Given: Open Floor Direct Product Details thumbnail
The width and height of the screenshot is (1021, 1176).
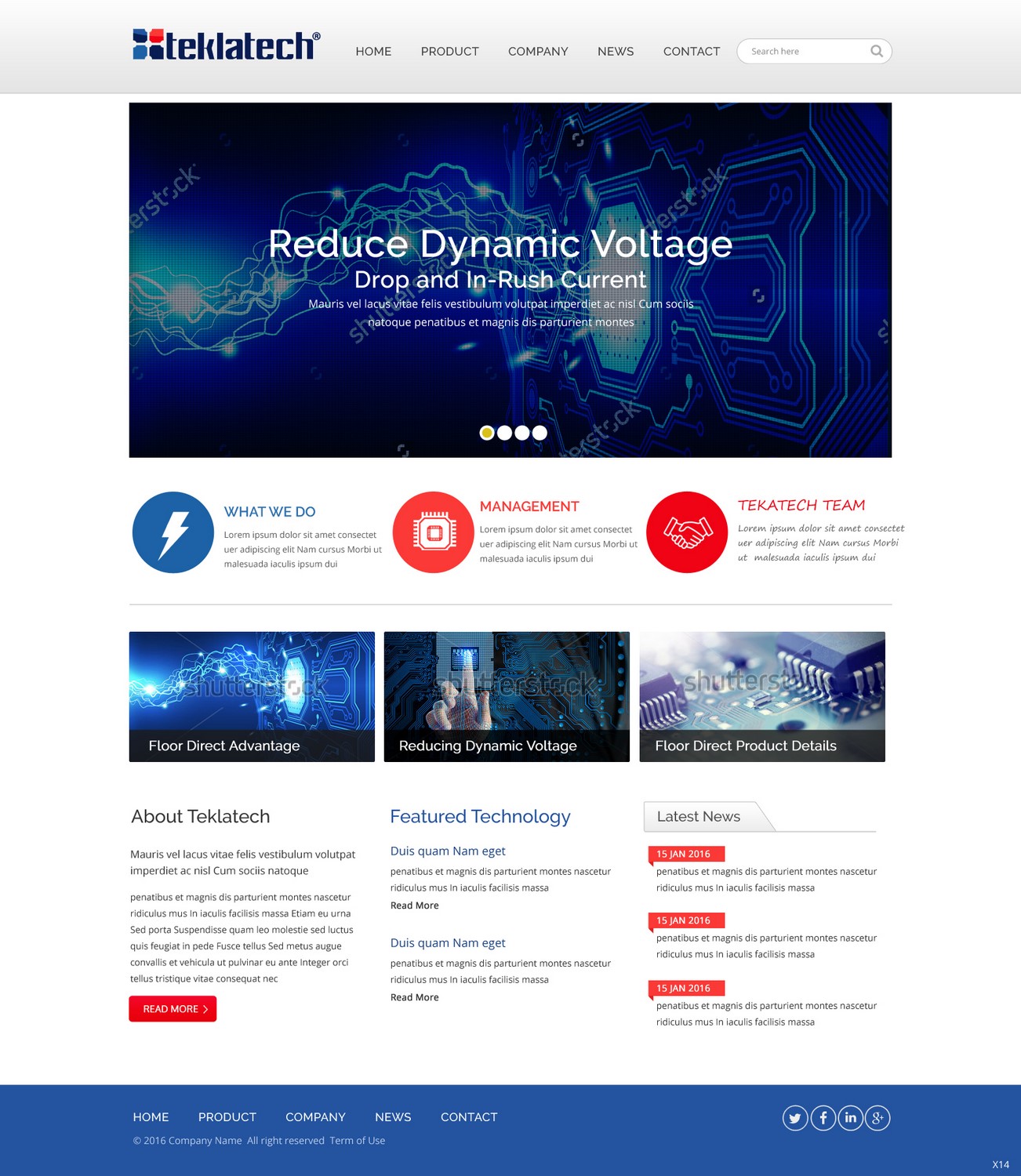Looking at the screenshot, I should [x=762, y=697].
